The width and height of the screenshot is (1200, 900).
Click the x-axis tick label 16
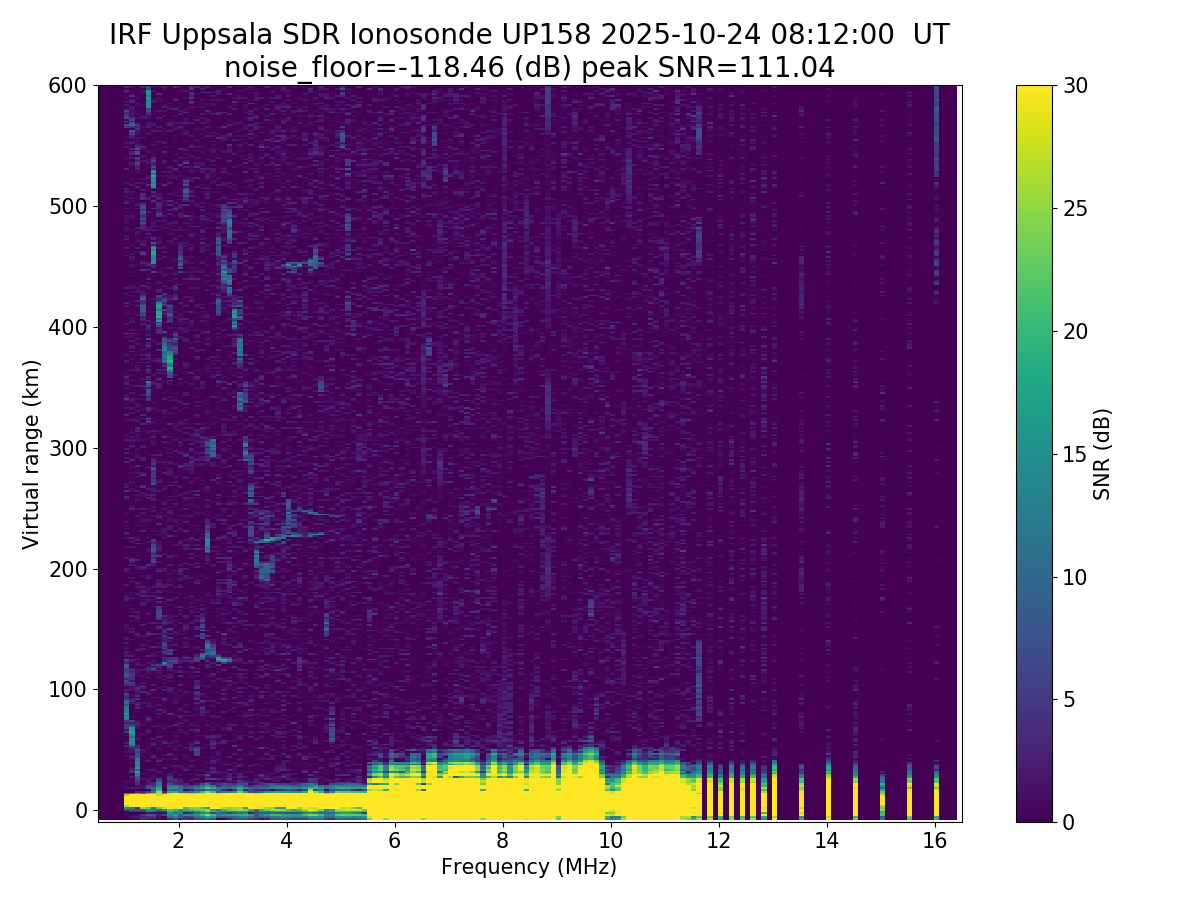pyautogui.click(x=935, y=841)
